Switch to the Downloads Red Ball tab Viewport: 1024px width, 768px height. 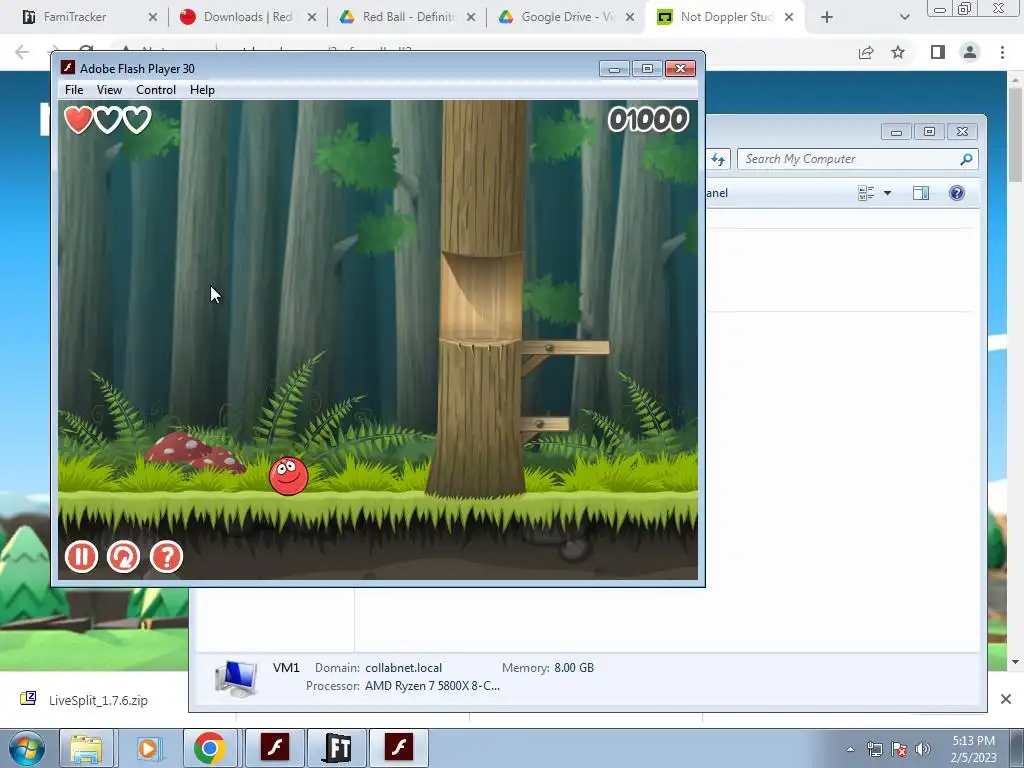247,17
